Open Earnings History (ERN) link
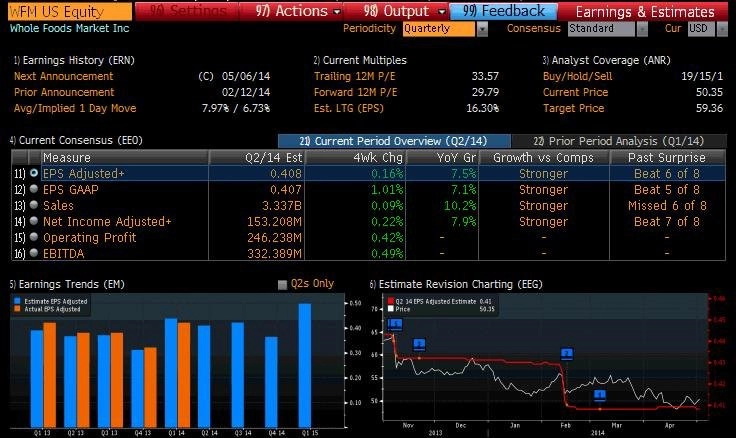The height and width of the screenshot is (438, 736). [74, 60]
